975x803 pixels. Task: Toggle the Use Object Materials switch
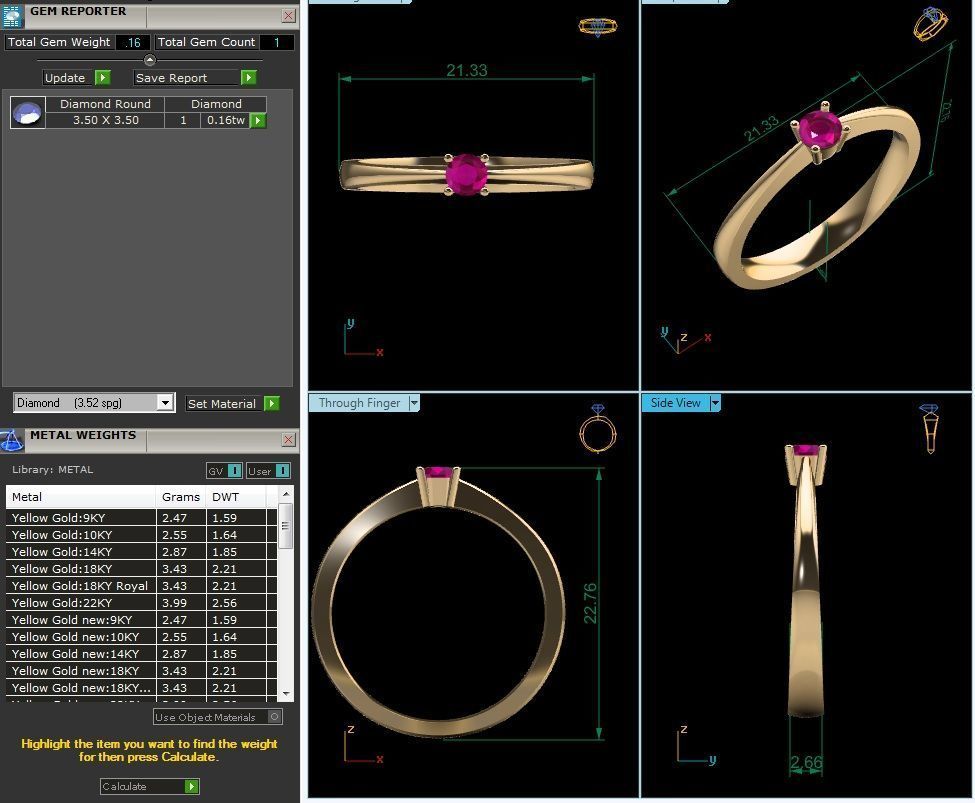(x=275, y=717)
